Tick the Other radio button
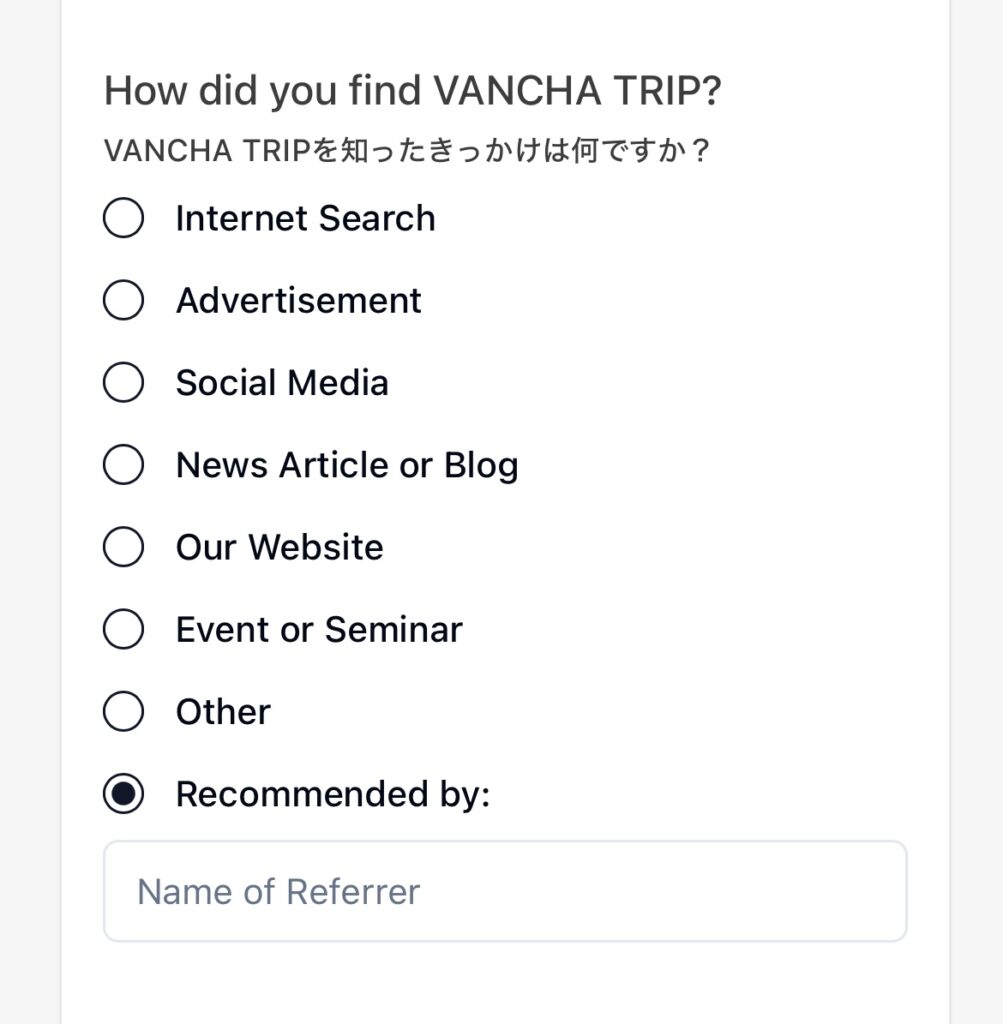 [123, 712]
